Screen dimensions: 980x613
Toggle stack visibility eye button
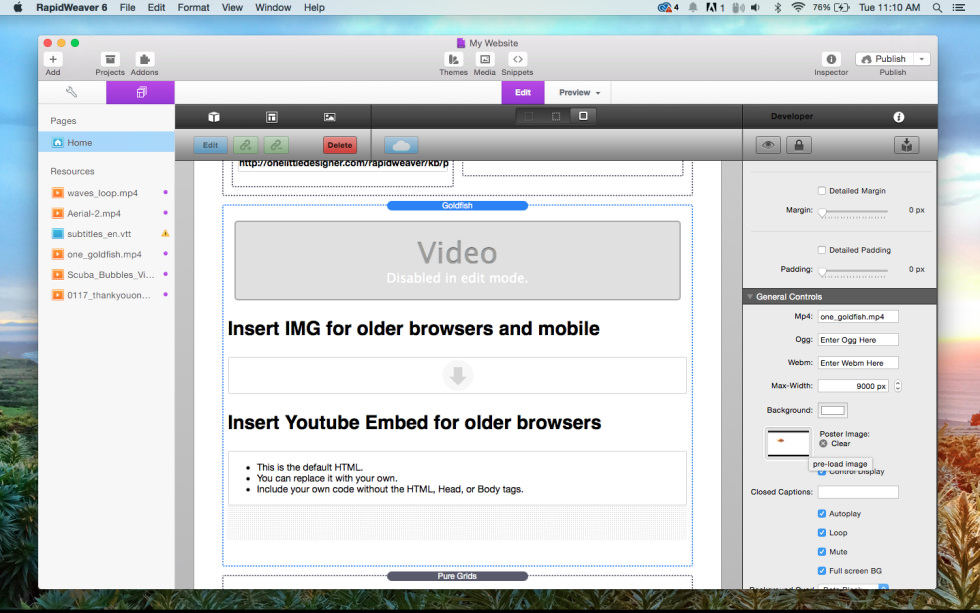point(768,145)
